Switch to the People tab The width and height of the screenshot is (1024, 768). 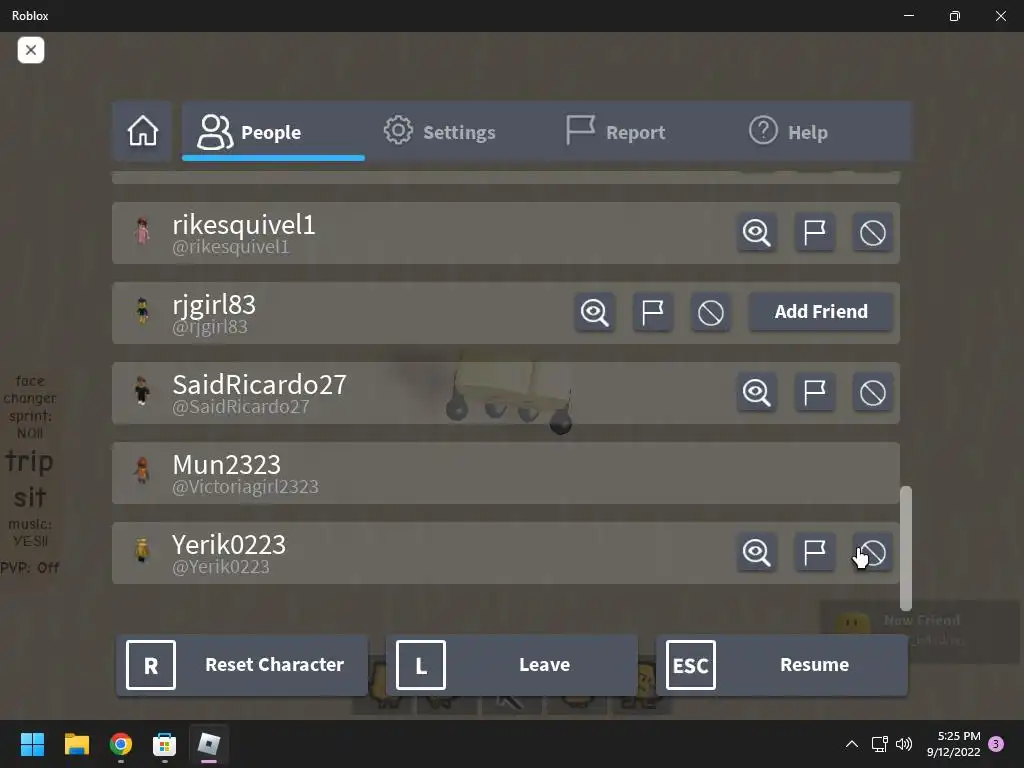coord(273,131)
